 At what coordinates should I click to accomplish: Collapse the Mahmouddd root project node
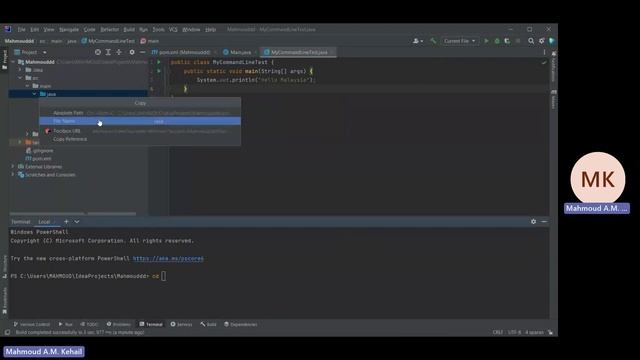[13, 62]
